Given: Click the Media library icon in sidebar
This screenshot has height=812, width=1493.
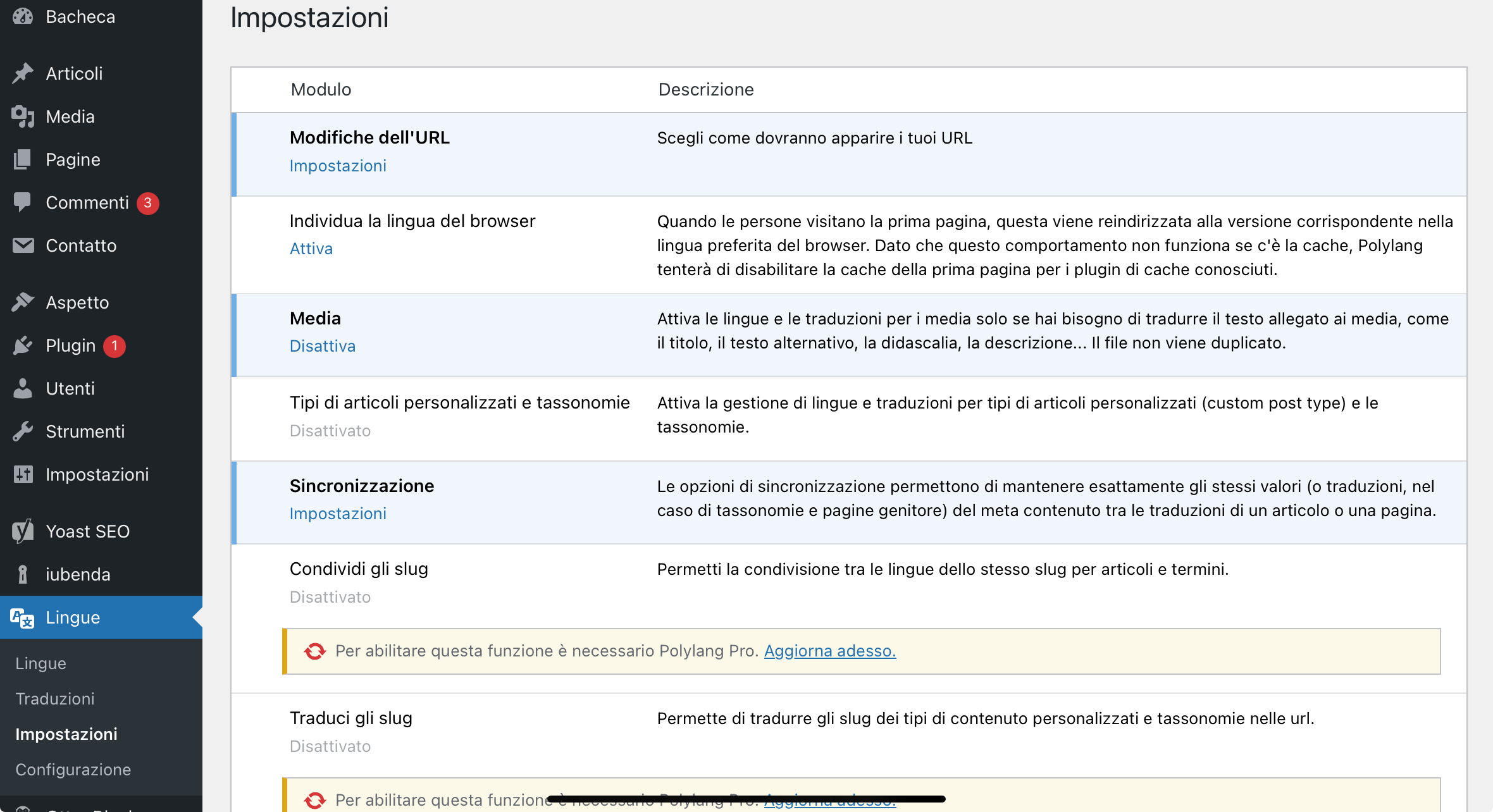Looking at the screenshot, I should point(23,116).
